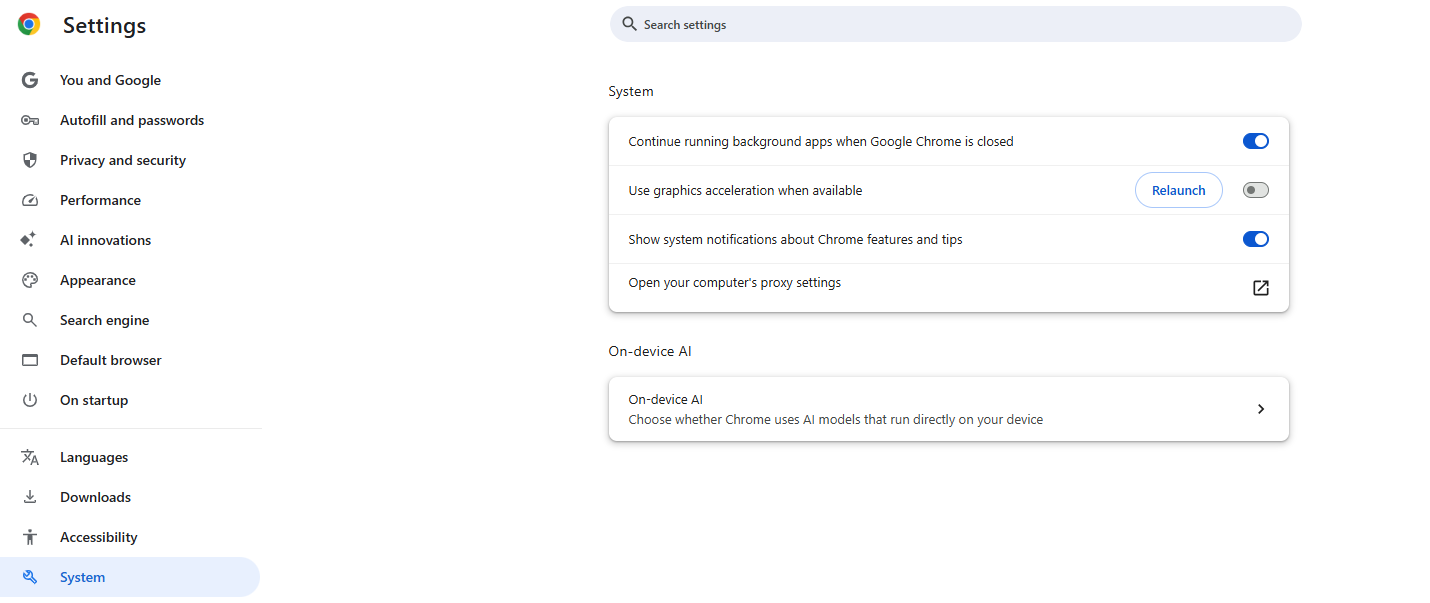Screen dimensions: 1430x603
Task: Open Search engine settings
Action: pyautogui.click(x=104, y=320)
